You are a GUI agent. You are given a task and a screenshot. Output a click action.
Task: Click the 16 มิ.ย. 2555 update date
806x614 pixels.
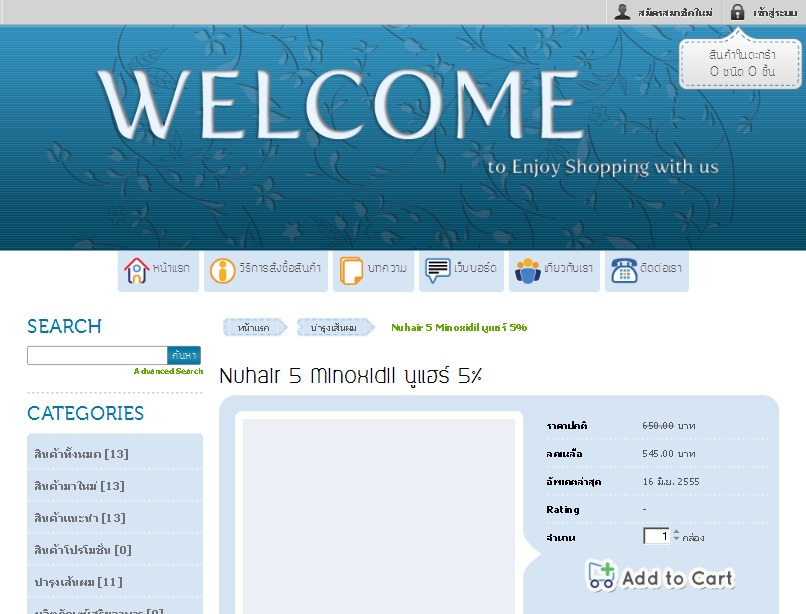[671, 482]
